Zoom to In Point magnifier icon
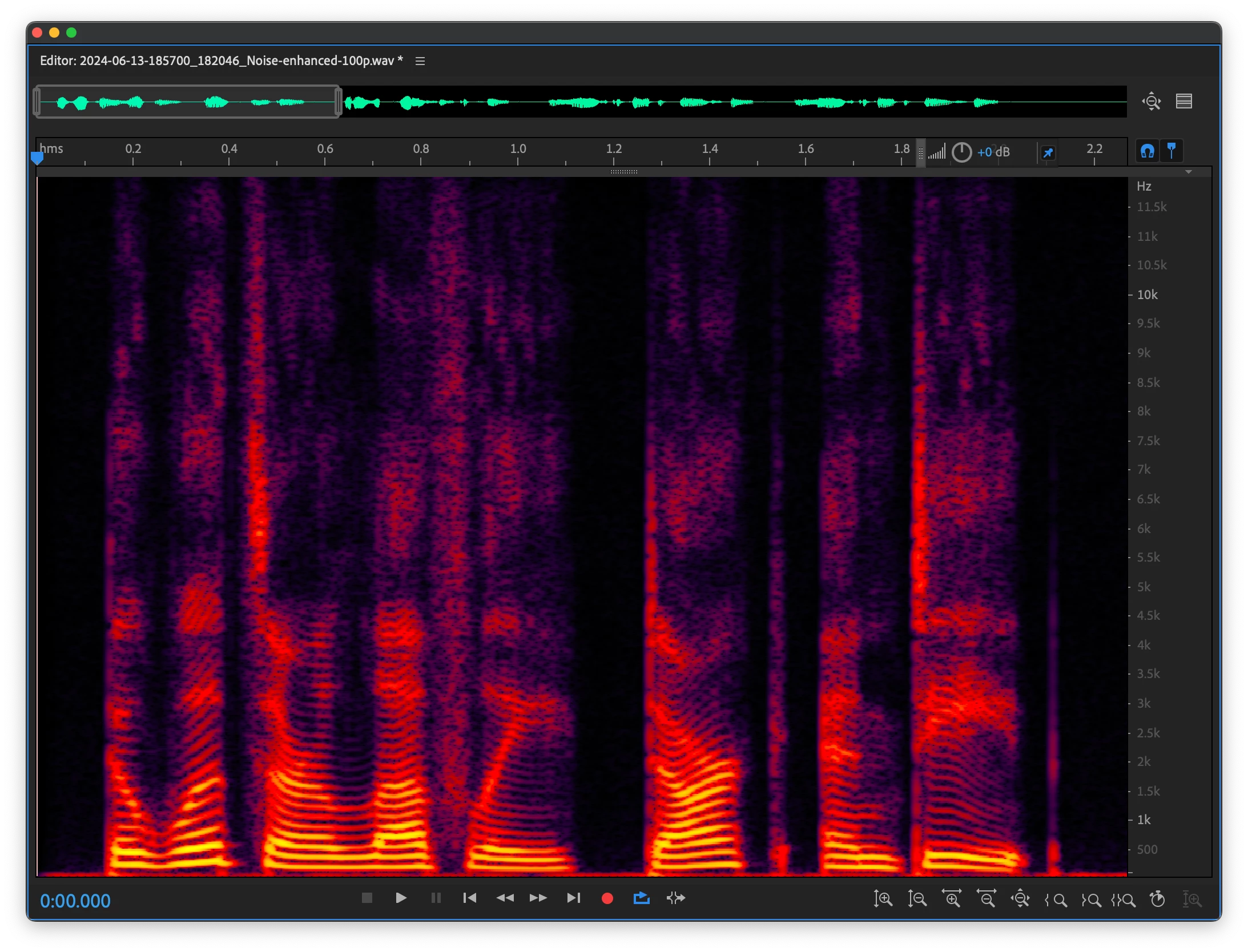Viewport: 1248px width, 952px height. (x=1056, y=900)
